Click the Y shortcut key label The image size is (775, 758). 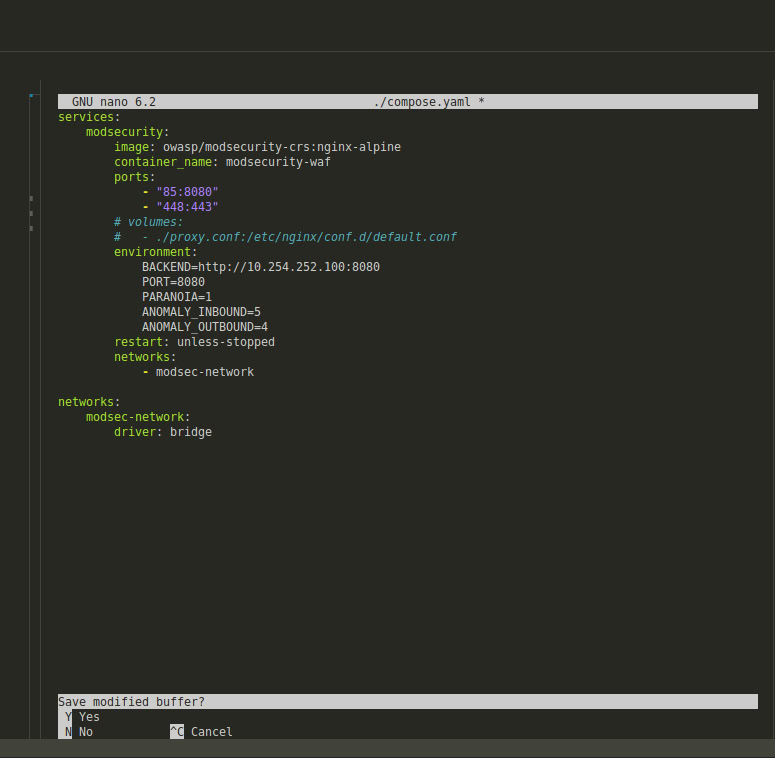pyautogui.click(x=67, y=717)
